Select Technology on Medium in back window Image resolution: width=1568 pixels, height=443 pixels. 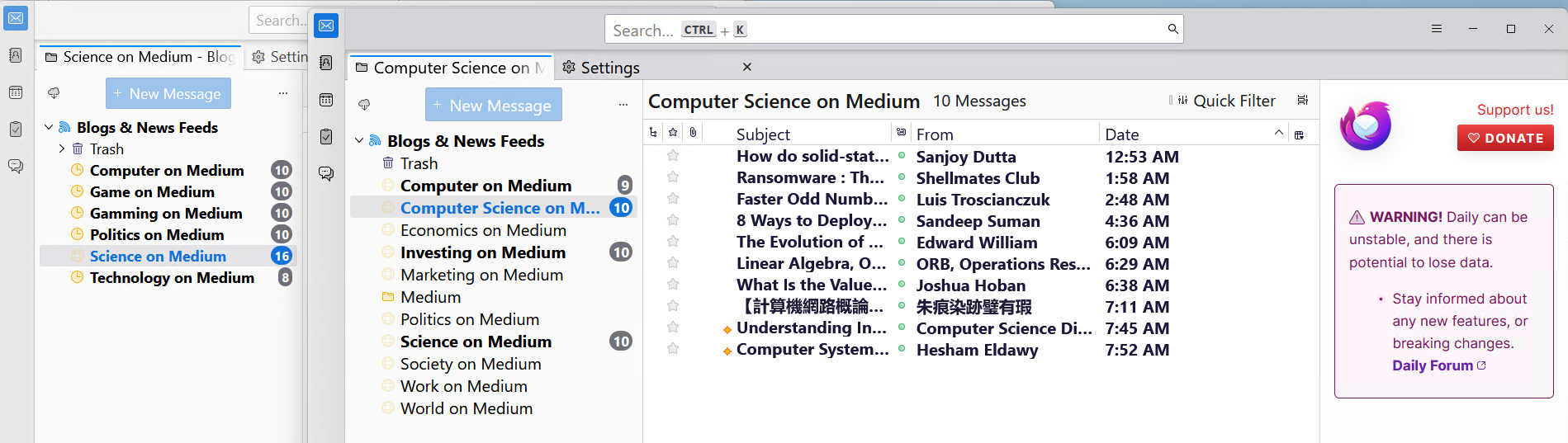pos(168,277)
